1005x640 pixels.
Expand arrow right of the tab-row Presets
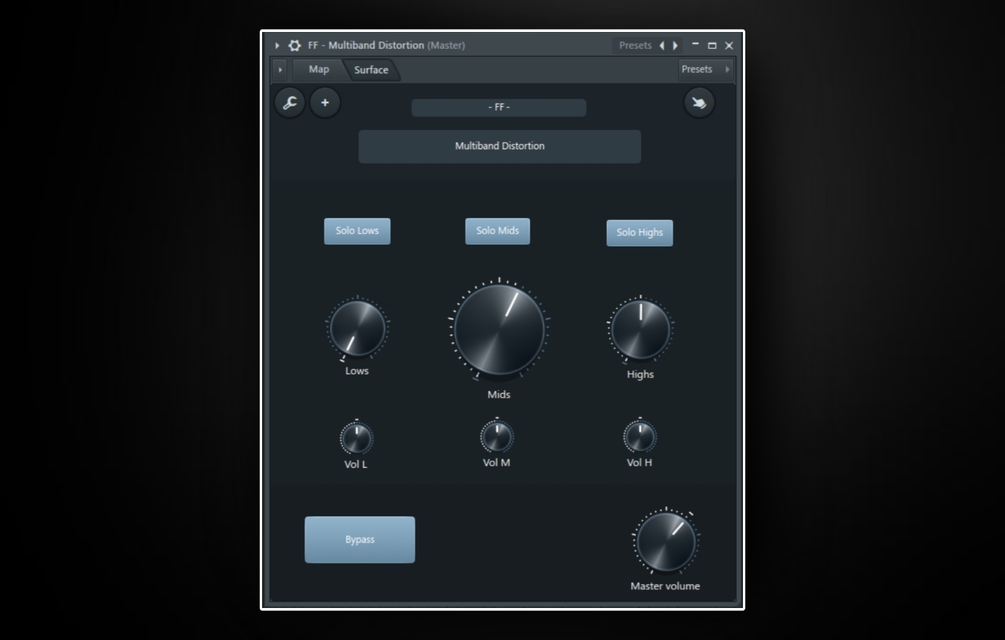pyautogui.click(x=727, y=69)
